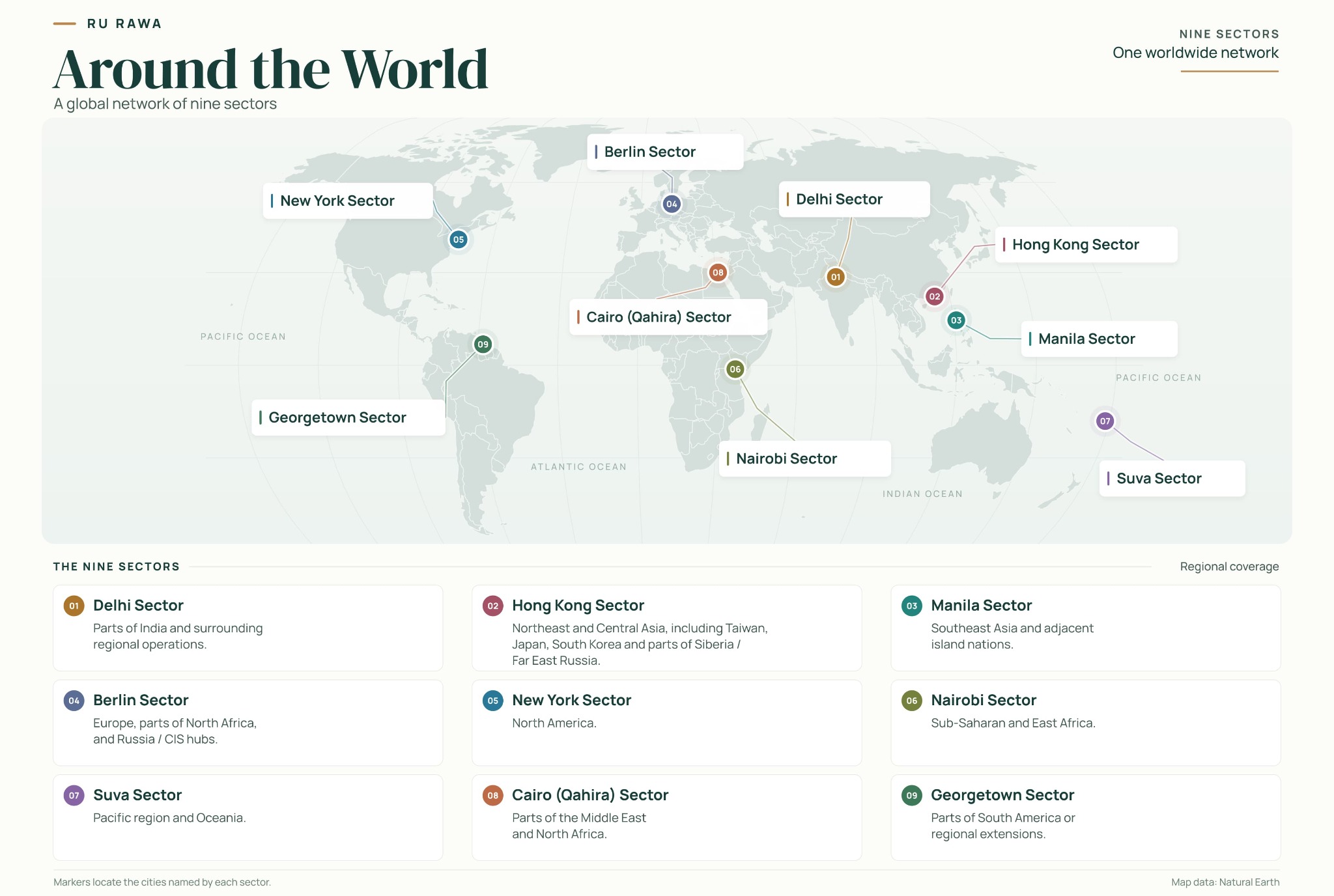Click map marker 07 for Suva
This screenshot has height=896, width=1334.
[1105, 421]
